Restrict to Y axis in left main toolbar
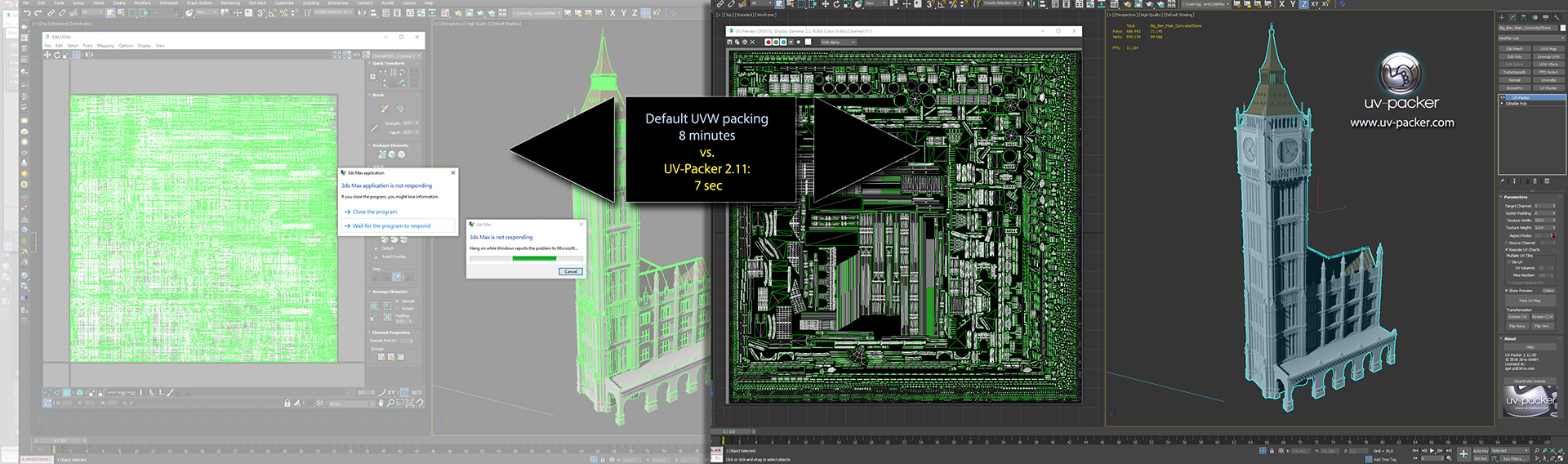1568x464 pixels. (x=623, y=13)
